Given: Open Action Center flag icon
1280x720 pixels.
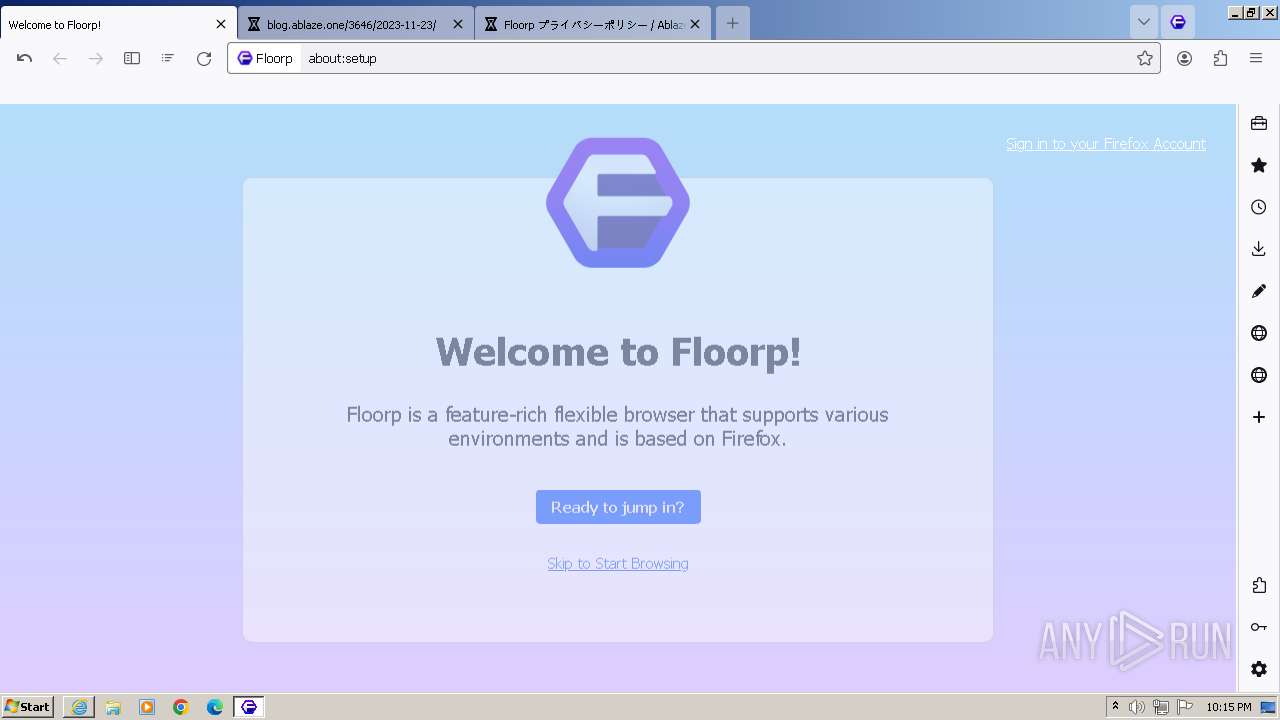Looking at the screenshot, I should pyautogui.click(x=1185, y=707).
